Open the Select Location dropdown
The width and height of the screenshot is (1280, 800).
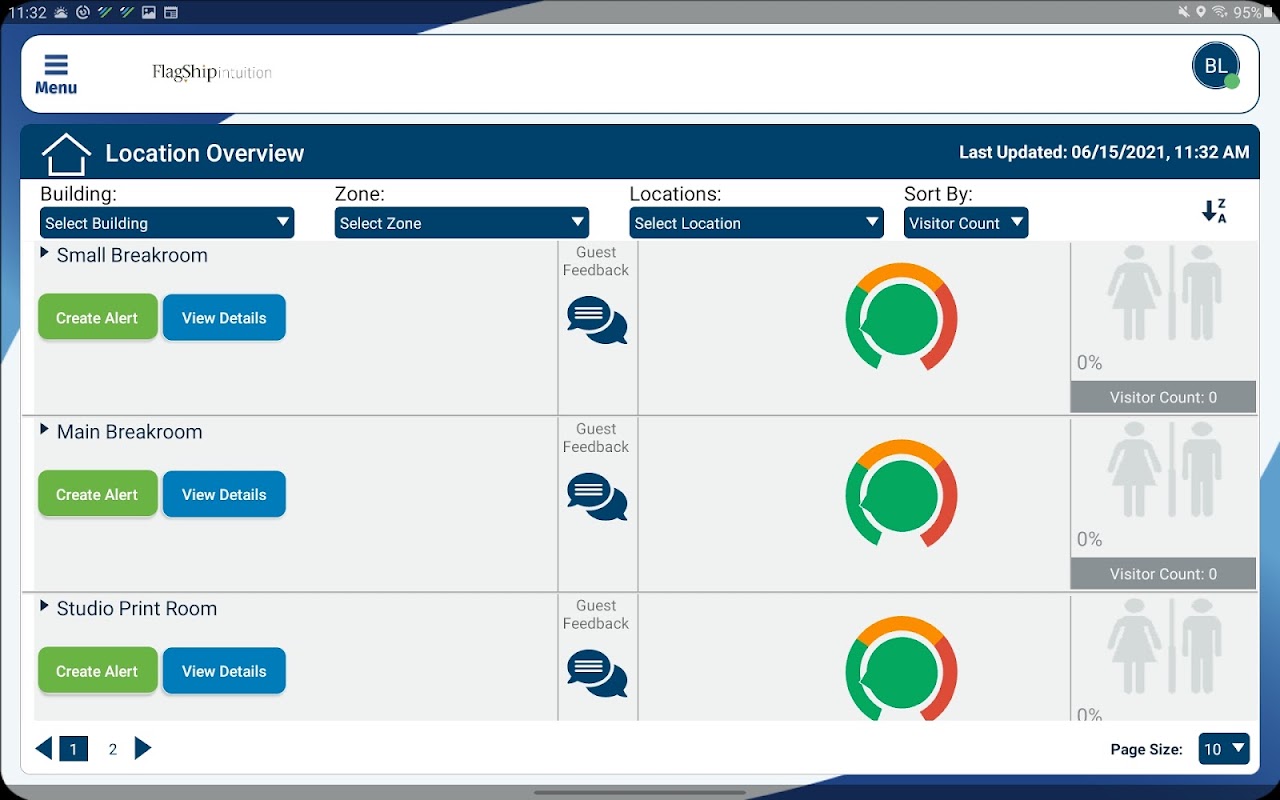(756, 223)
